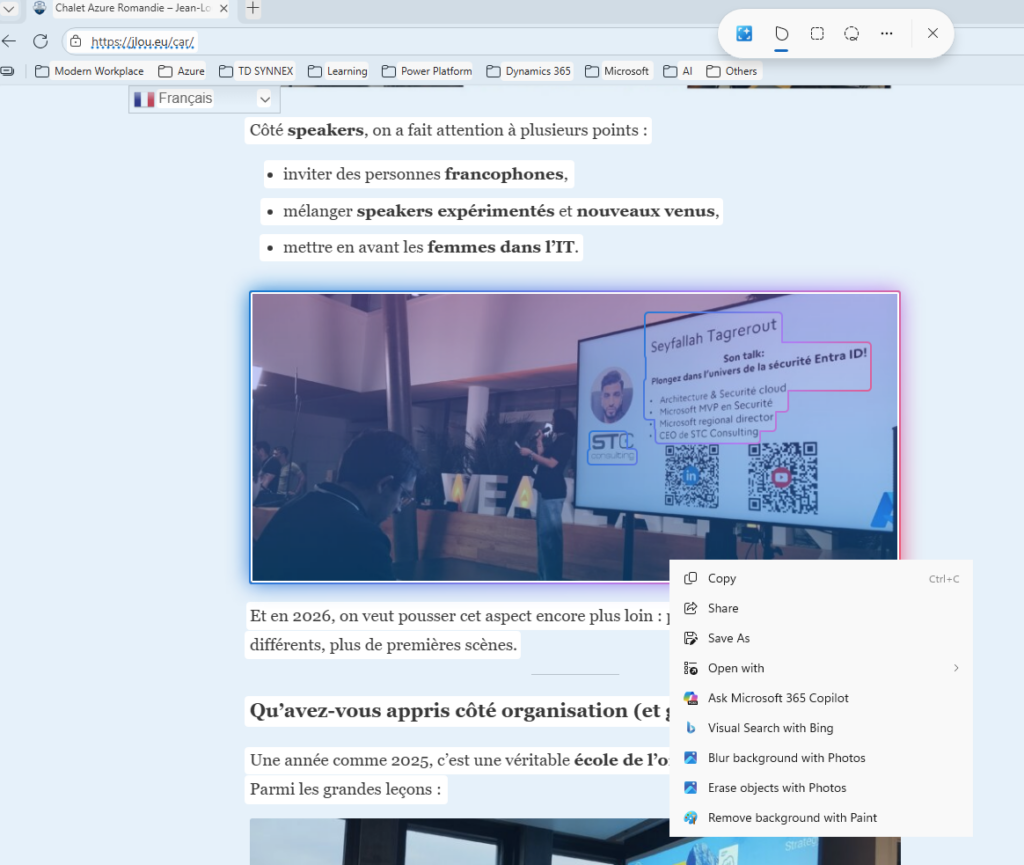Choose the freeform selection tool
This screenshot has height=865, width=1024.
(x=782, y=33)
